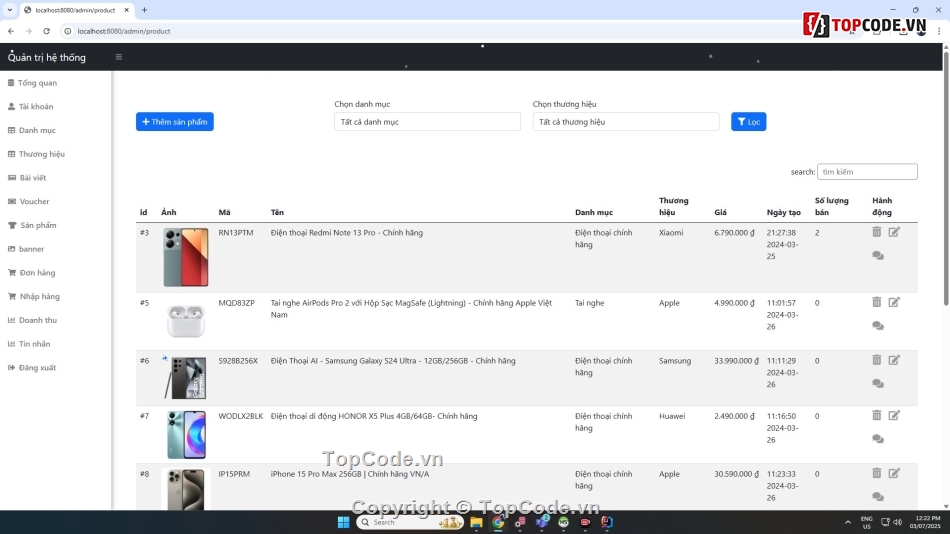Edit the Redmi Note 13 Pro product

pos(894,232)
